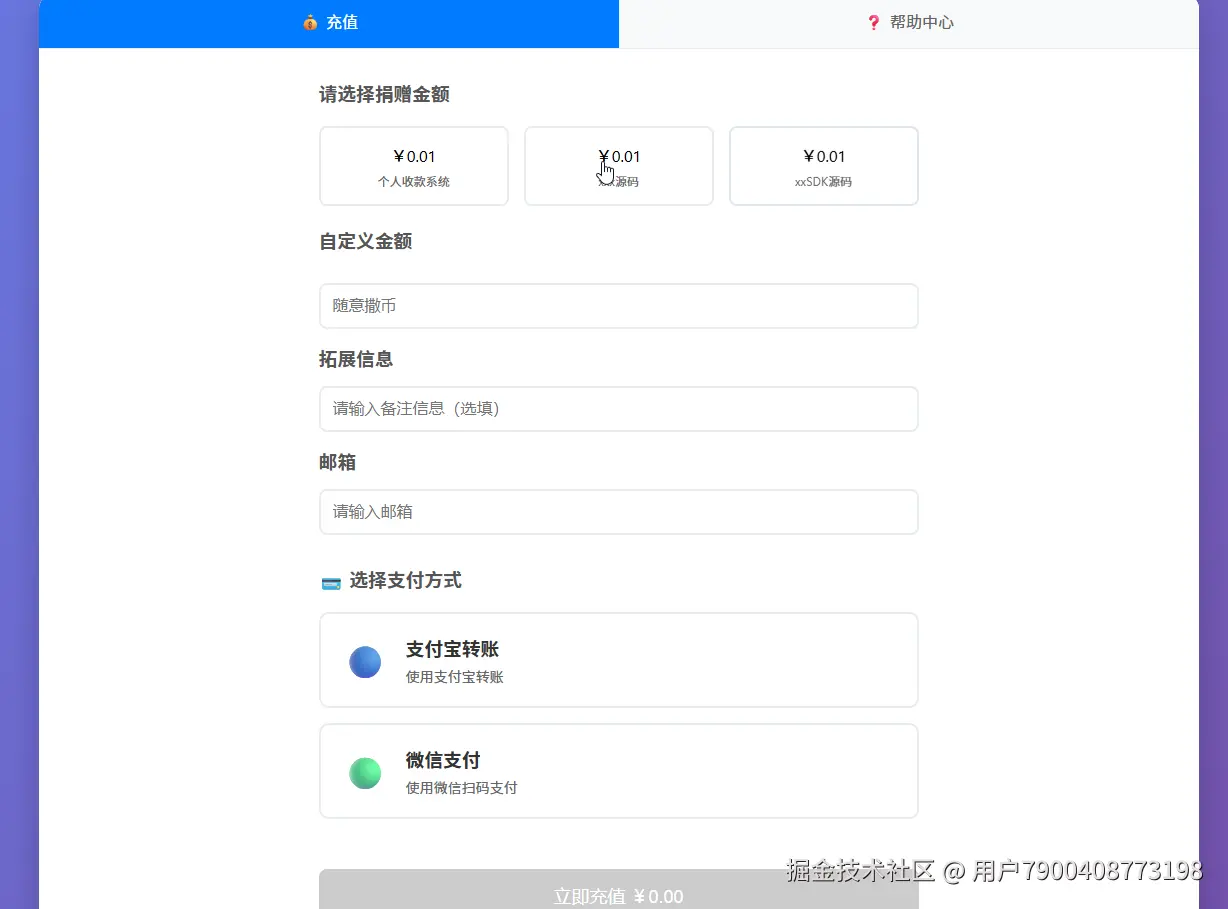
Task: Click the question mark icon on 帮助中心
Action: coord(873,23)
